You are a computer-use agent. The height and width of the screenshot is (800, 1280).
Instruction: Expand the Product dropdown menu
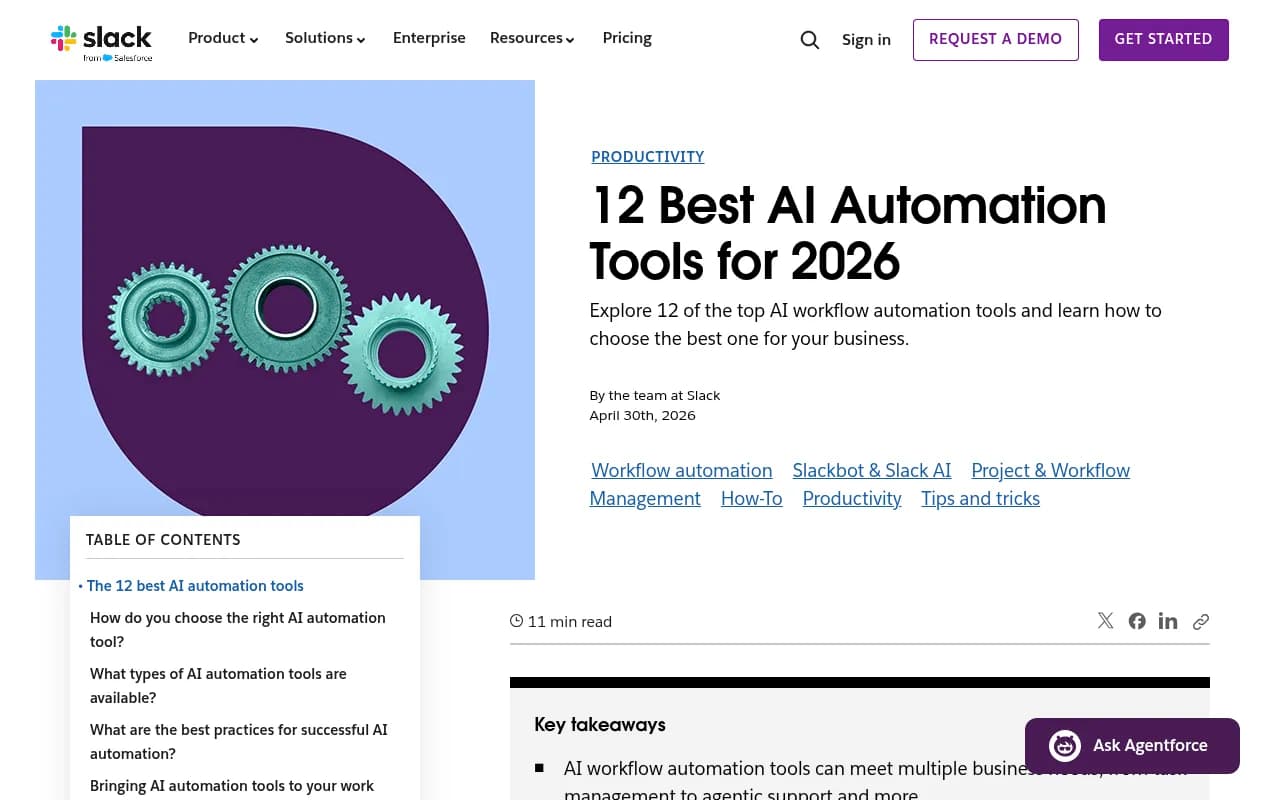pyautogui.click(x=224, y=38)
